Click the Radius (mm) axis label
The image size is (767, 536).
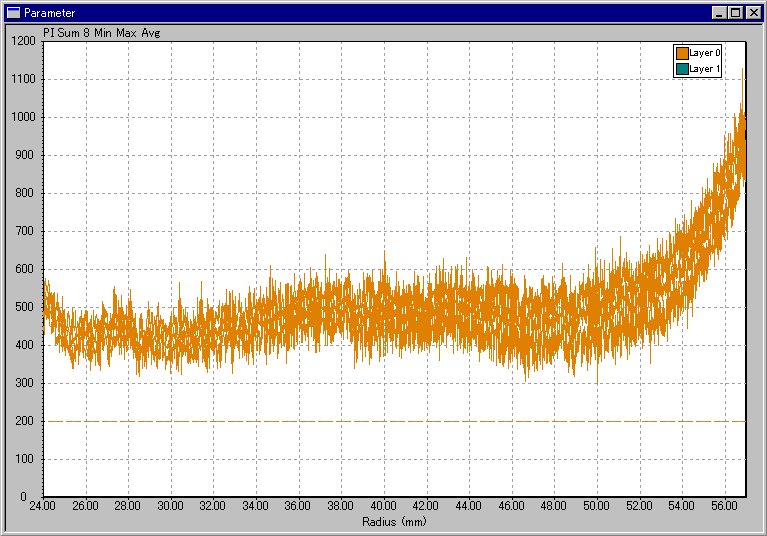coord(394,521)
